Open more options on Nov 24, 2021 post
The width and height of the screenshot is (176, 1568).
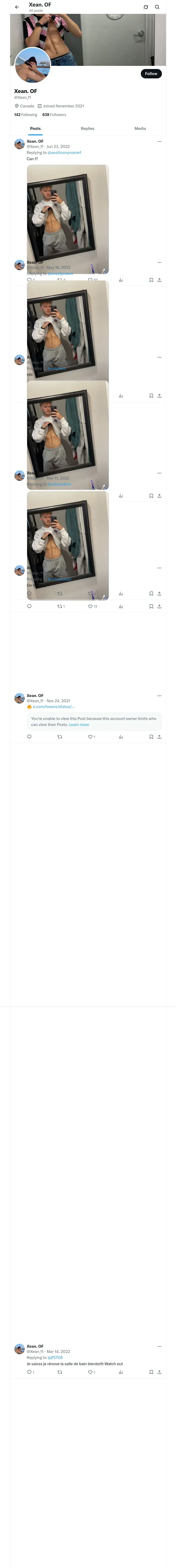[159, 696]
